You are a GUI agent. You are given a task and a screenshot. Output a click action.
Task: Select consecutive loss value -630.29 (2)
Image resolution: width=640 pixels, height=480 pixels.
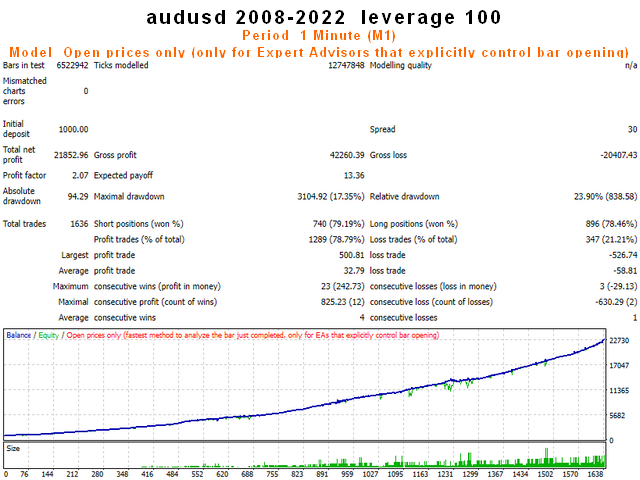pyautogui.click(x=616, y=302)
